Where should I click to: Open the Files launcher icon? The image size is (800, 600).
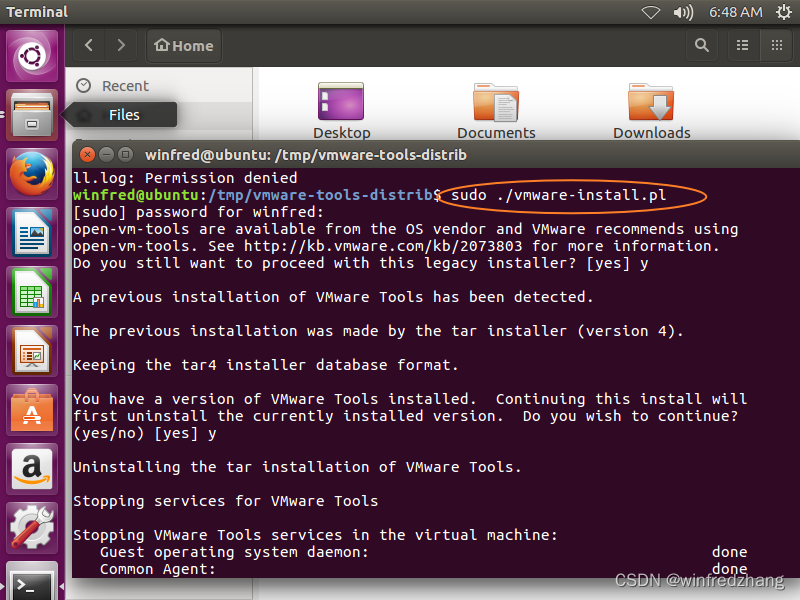point(32,115)
